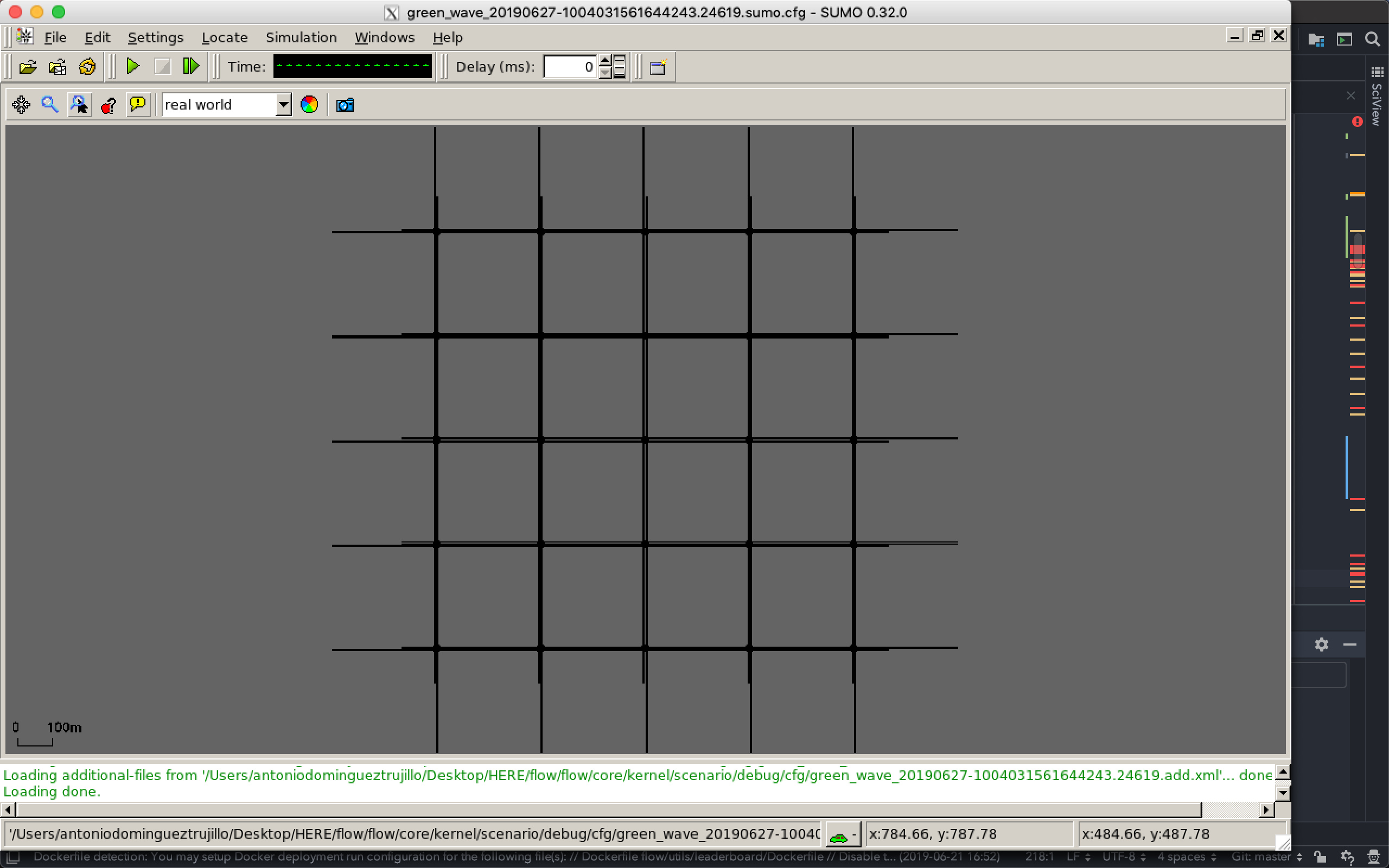Viewport: 1389px width, 868px height.
Task: Click the yellow speech bubble icon
Action: coord(138,105)
